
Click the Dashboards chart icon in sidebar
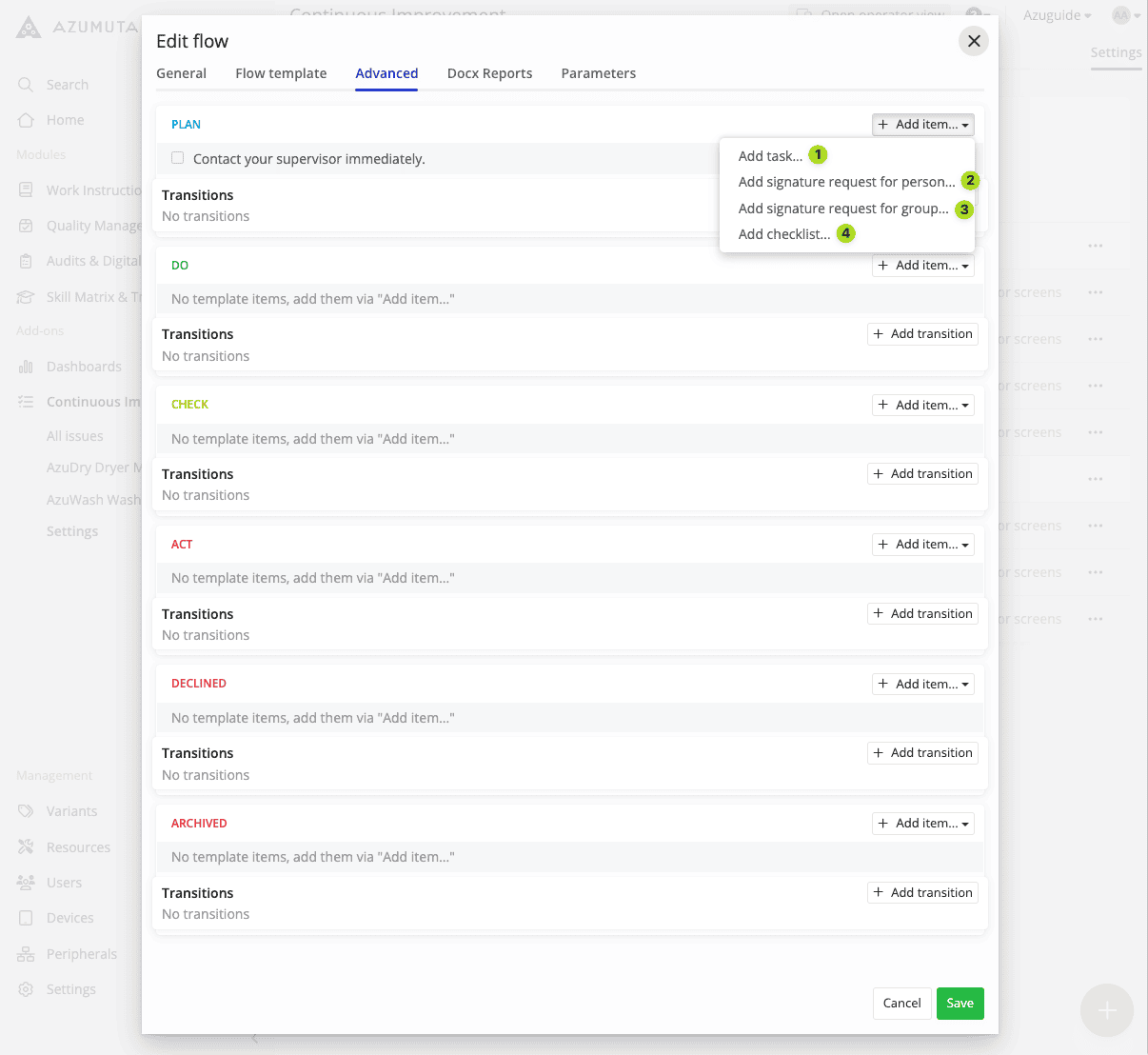pos(26,367)
